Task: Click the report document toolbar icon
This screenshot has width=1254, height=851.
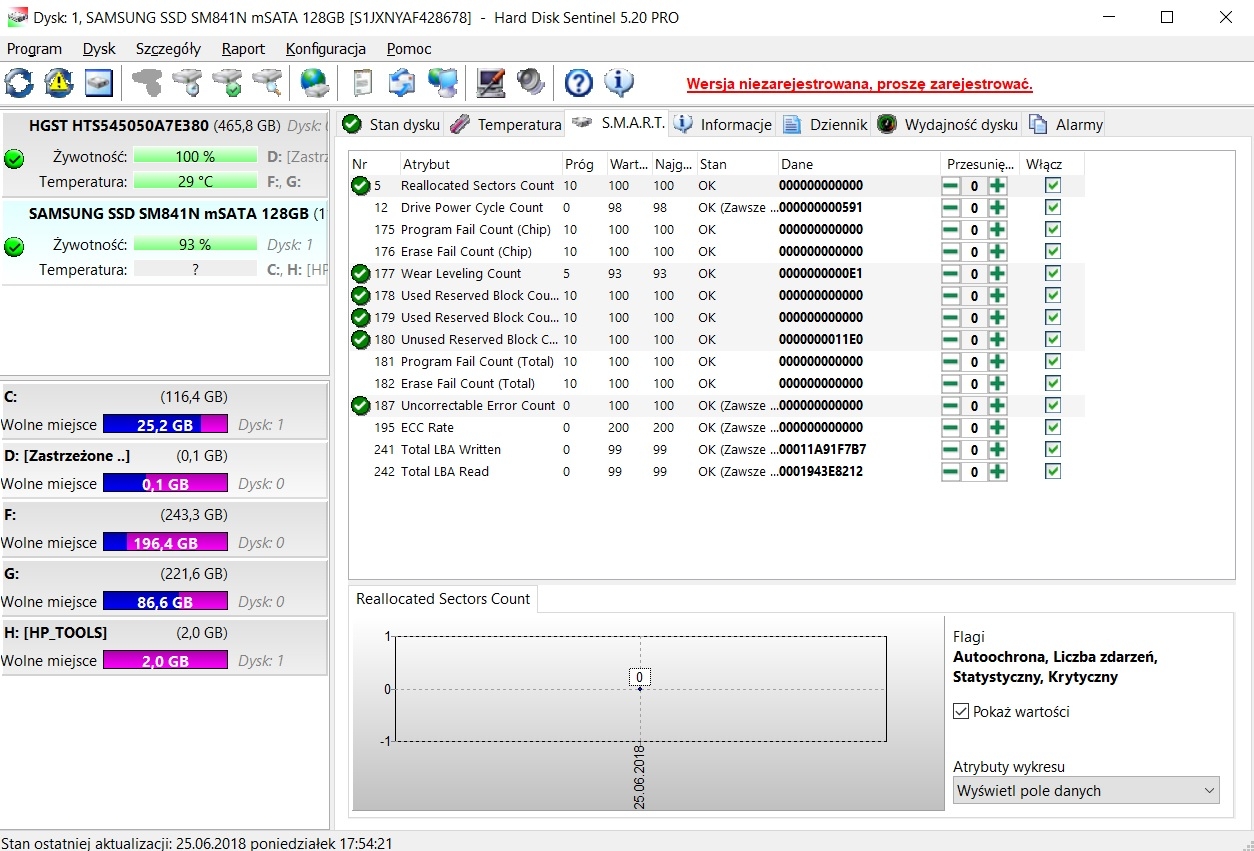Action: point(362,83)
